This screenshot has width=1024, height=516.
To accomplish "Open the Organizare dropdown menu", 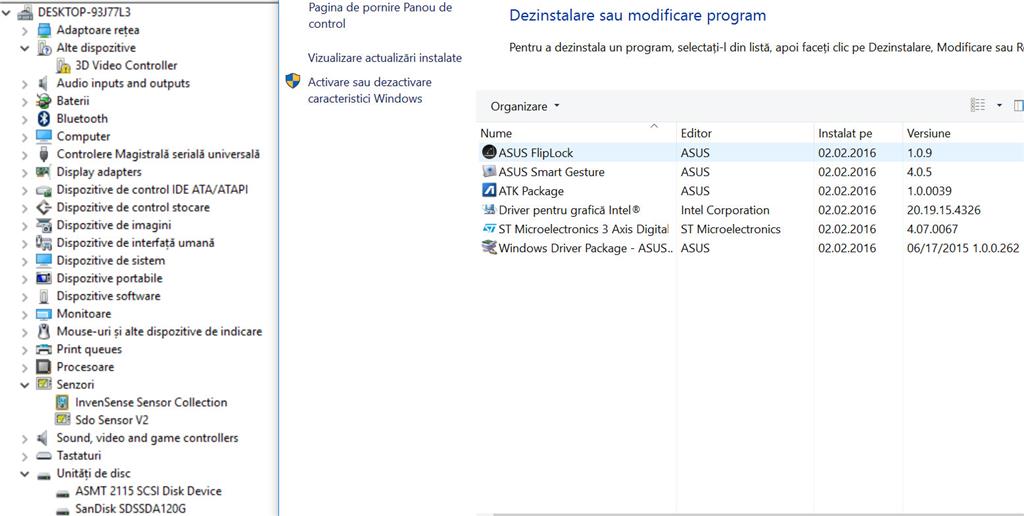I will 525,106.
